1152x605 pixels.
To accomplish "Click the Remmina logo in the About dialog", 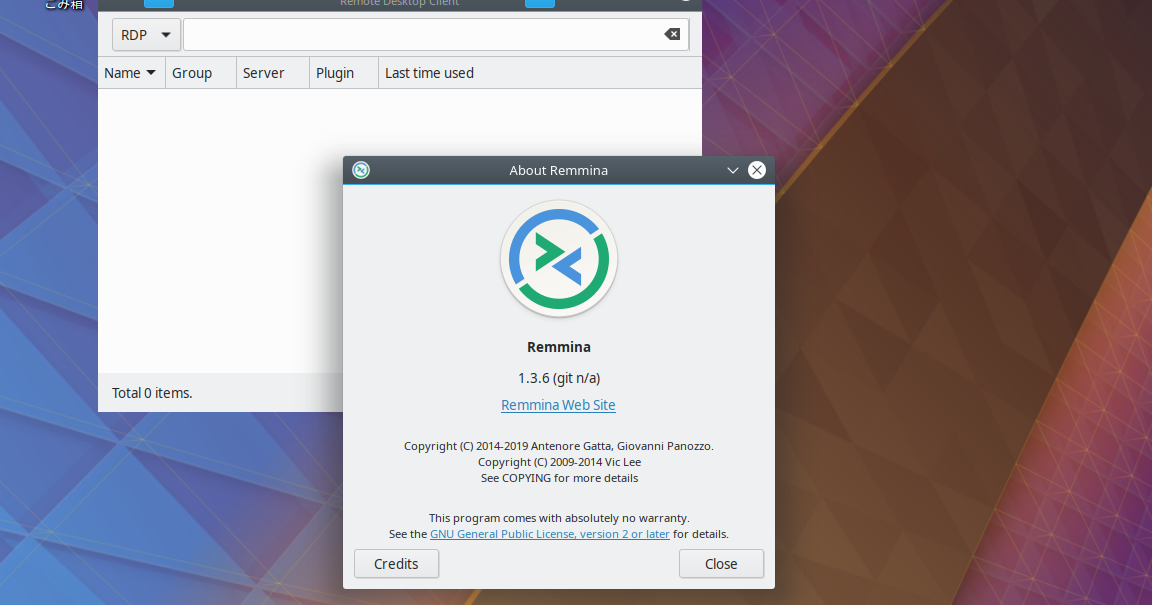I will pyautogui.click(x=558, y=258).
